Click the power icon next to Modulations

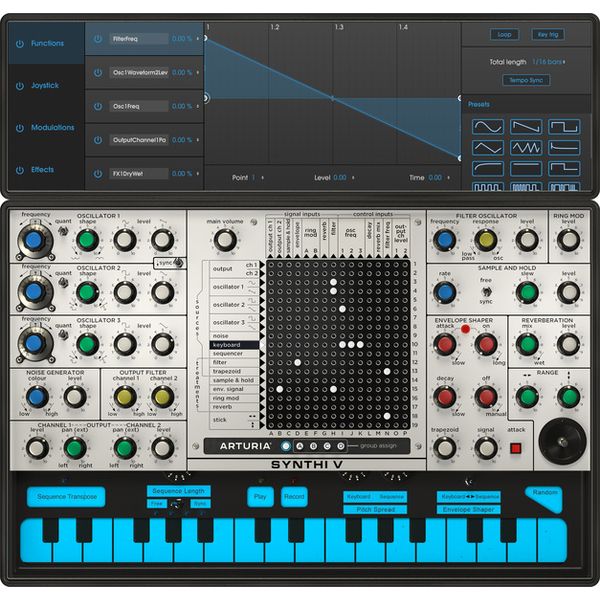(20, 128)
